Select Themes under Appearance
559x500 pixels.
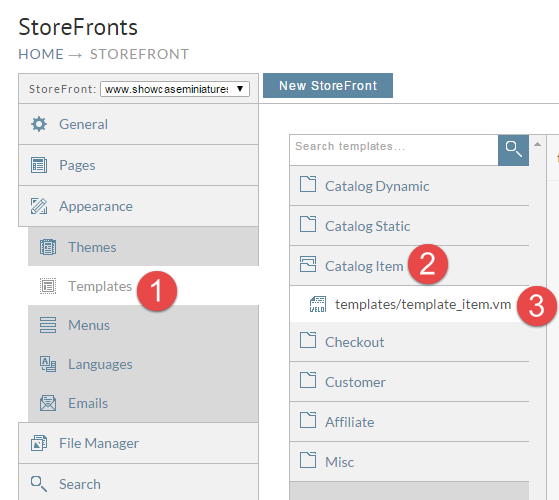click(x=143, y=247)
